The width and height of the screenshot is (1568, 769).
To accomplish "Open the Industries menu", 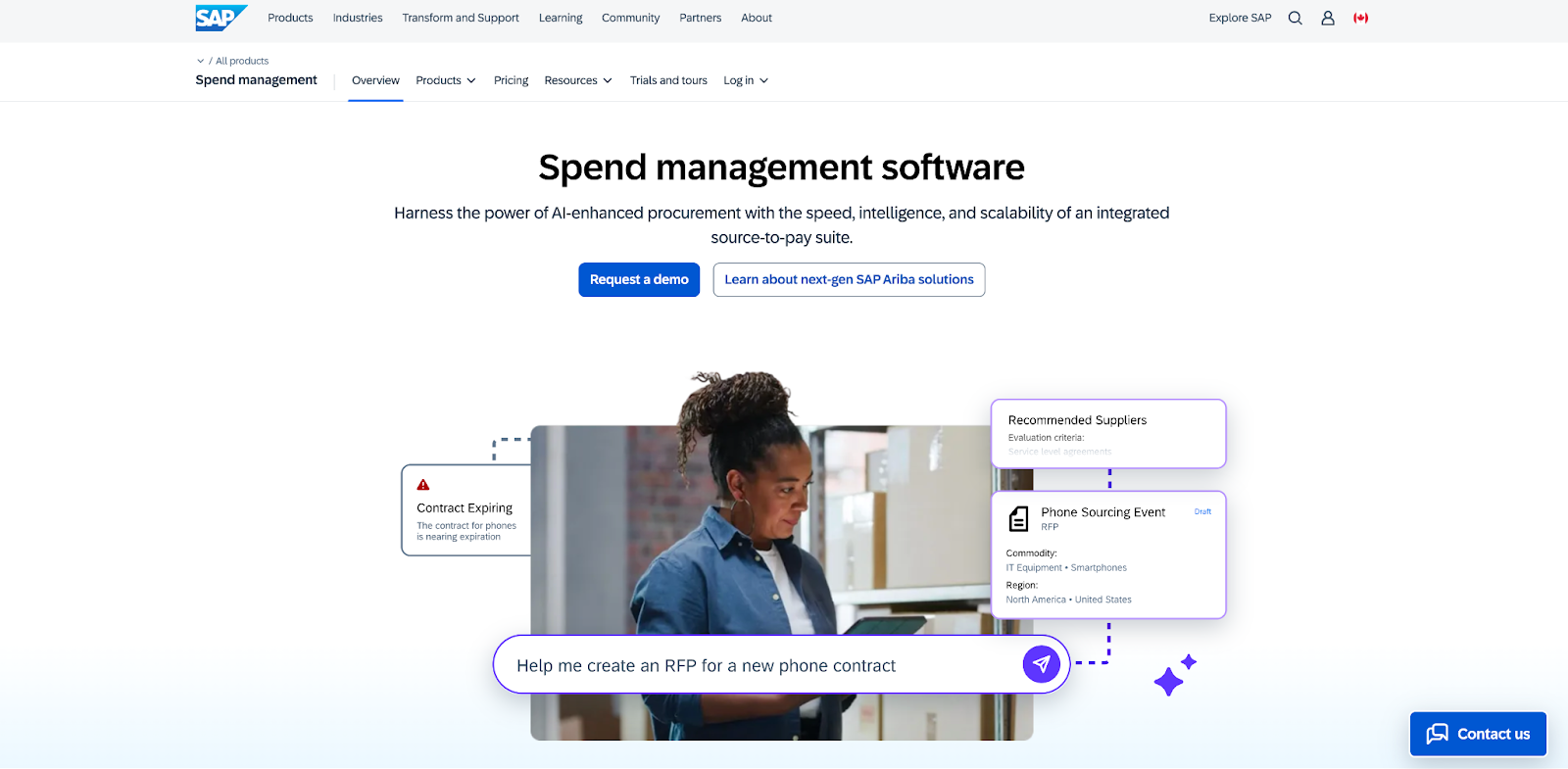I will coord(358,18).
